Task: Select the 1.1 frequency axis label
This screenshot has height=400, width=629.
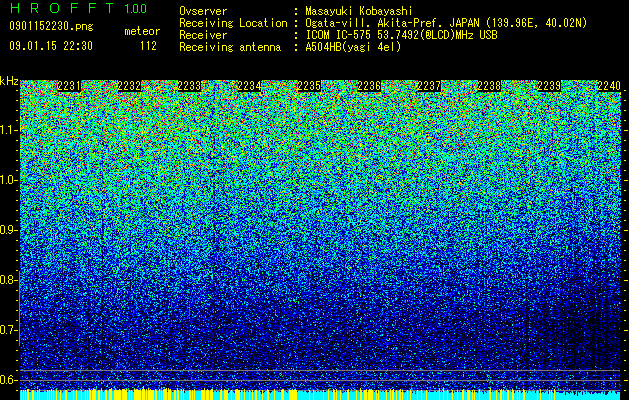Action: (9, 130)
